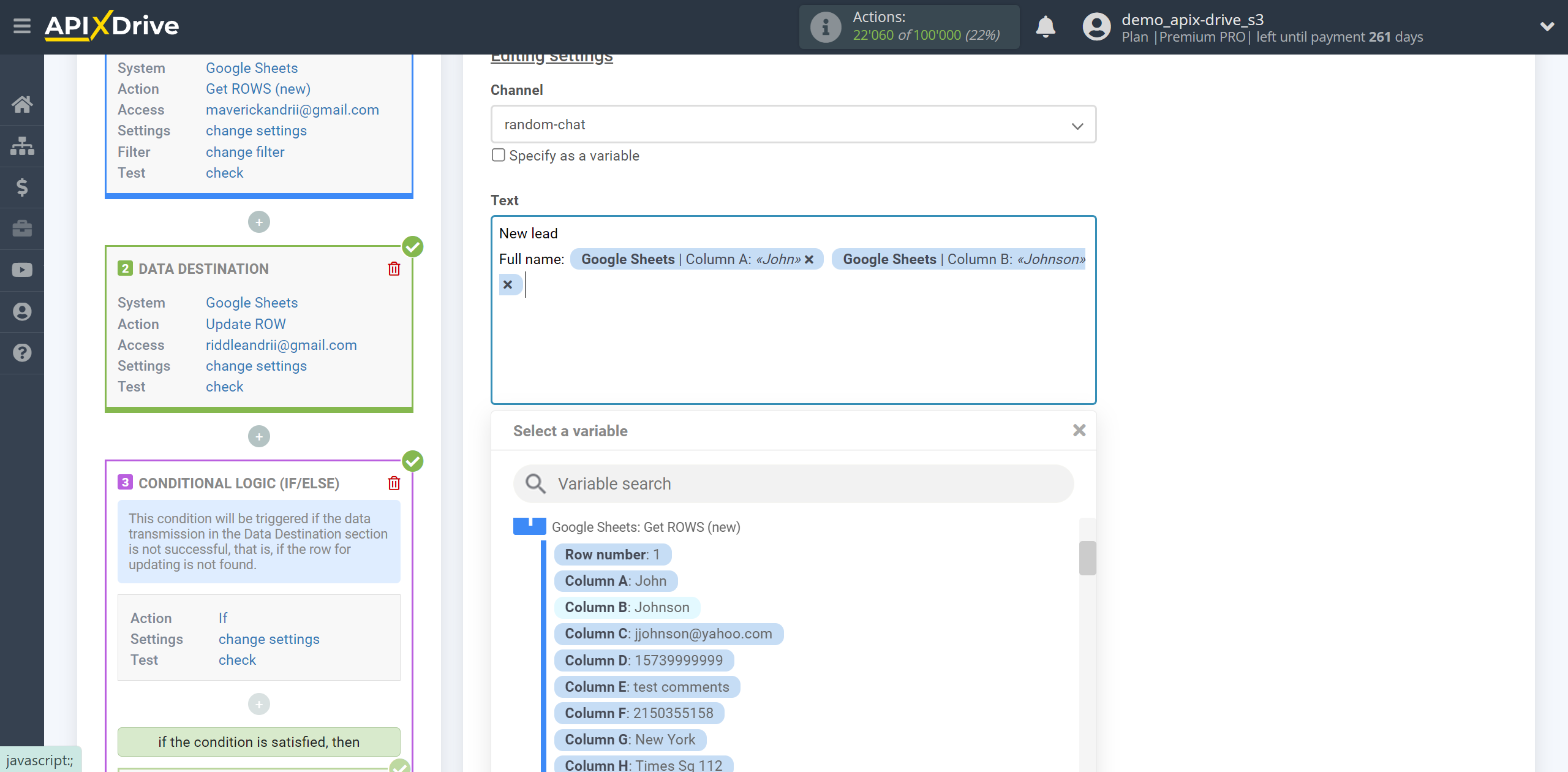Screen dimensions: 1568x772
Task: Add step after Data Destination block
Action: click(x=259, y=436)
